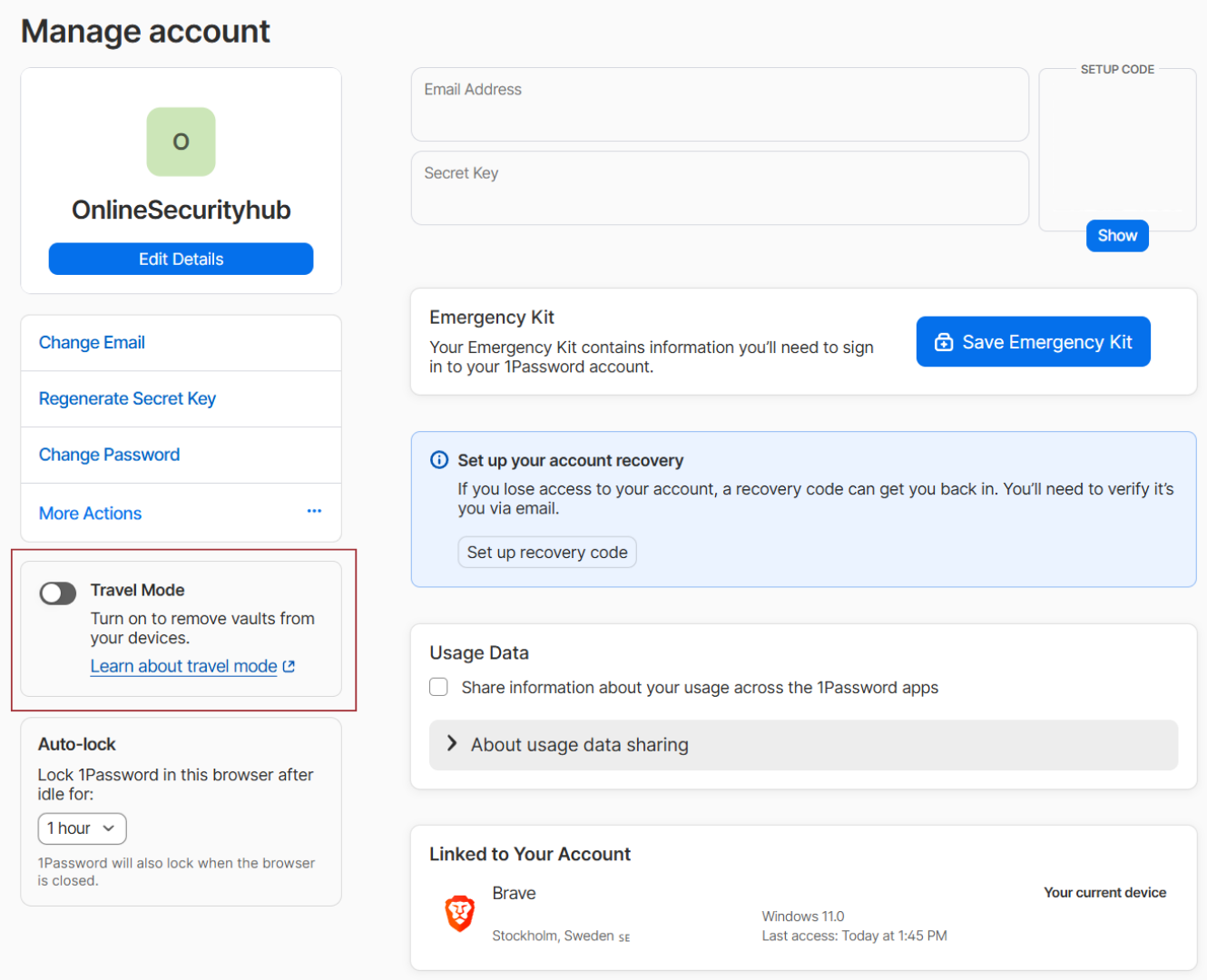The height and width of the screenshot is (980, 1207).
Task: Click the Secret Key field
Action: pyautogui.click(x=719, y=189)
